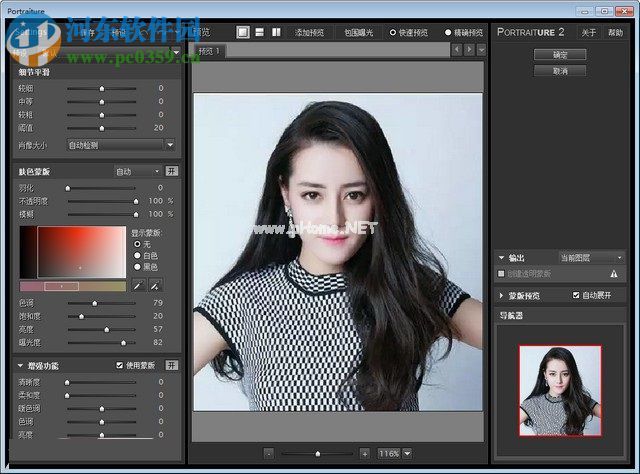Select the add-color eyedropper tool
This screenshot has height=474, width=640.
(x=156, y=286)
